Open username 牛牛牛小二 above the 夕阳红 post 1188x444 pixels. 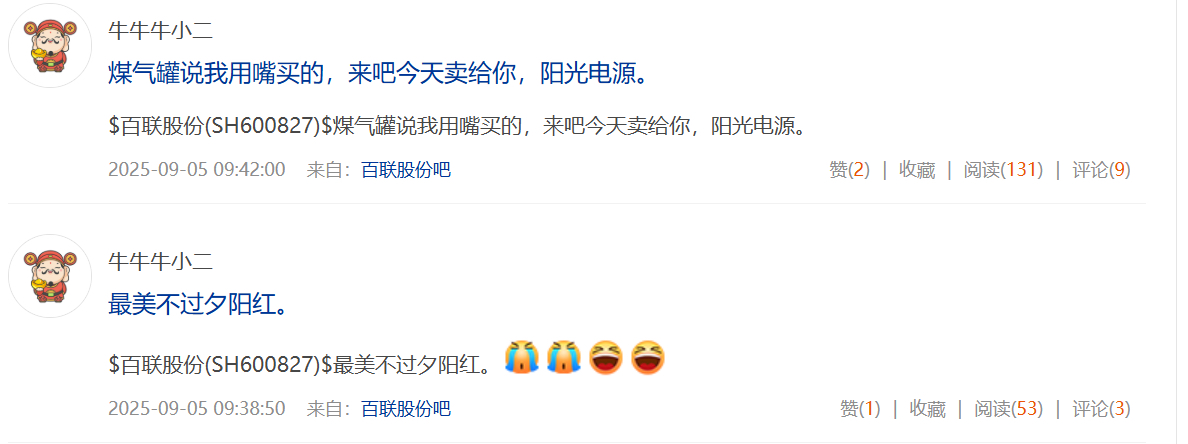(x=161, y=262)
